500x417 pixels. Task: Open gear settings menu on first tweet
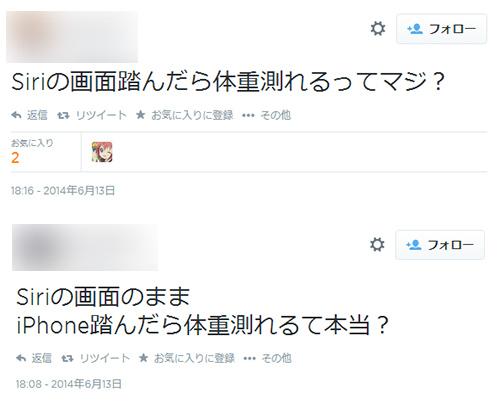point(378,29)
